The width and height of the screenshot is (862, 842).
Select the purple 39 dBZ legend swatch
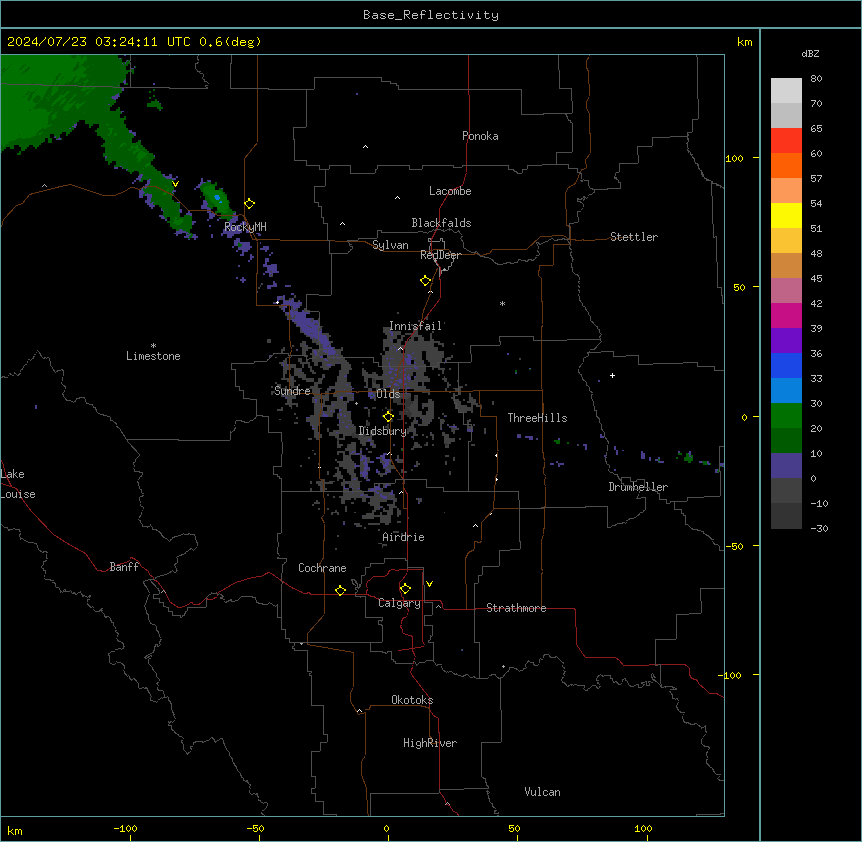786,340
